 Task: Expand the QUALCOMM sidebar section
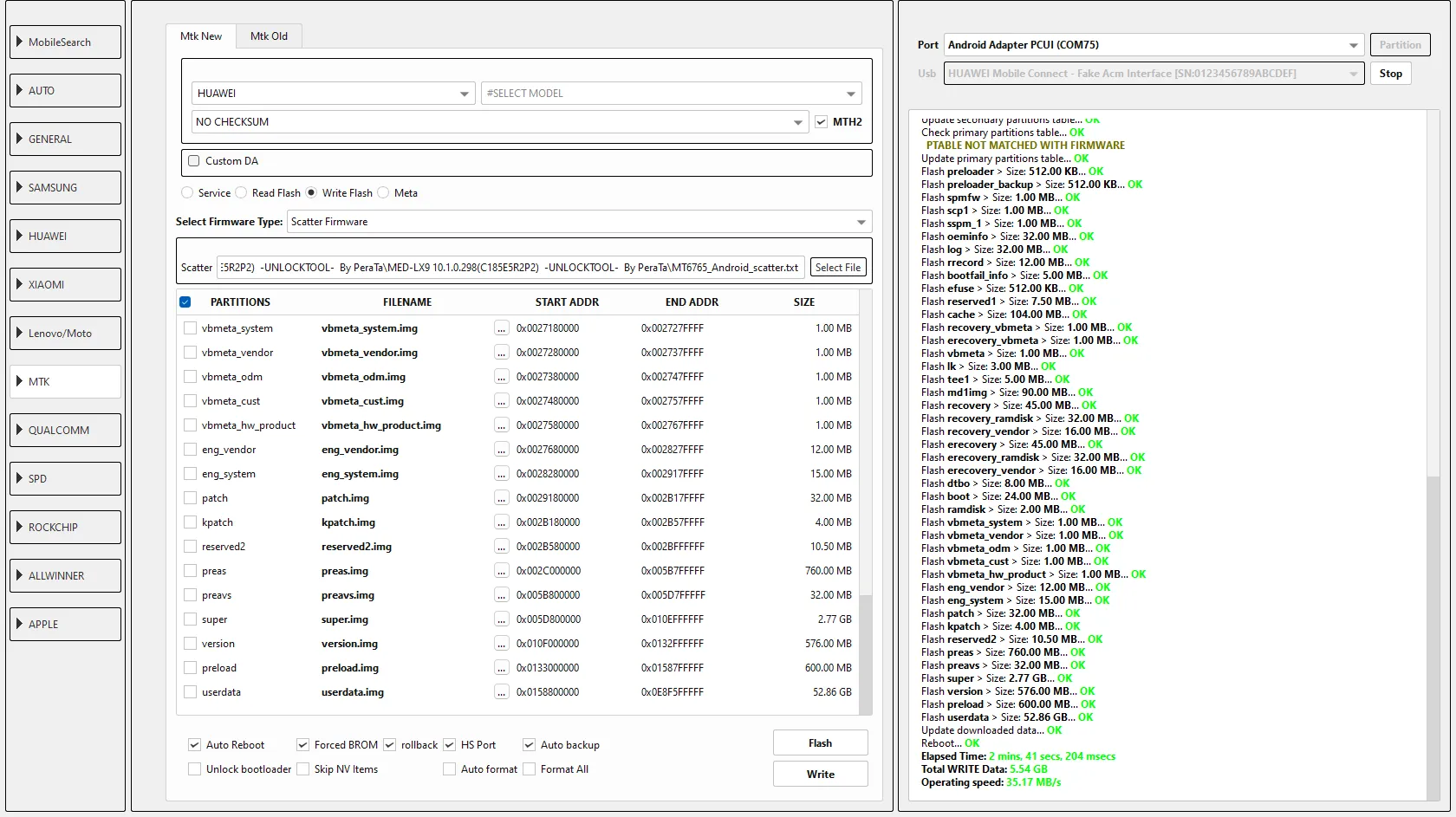coord(65,430)
